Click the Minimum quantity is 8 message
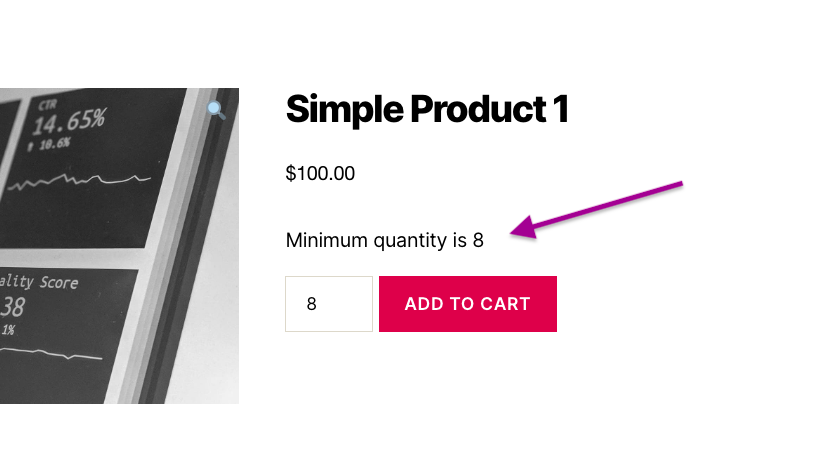The height and width of the screenshot is (468, 818). pos(384,240)
